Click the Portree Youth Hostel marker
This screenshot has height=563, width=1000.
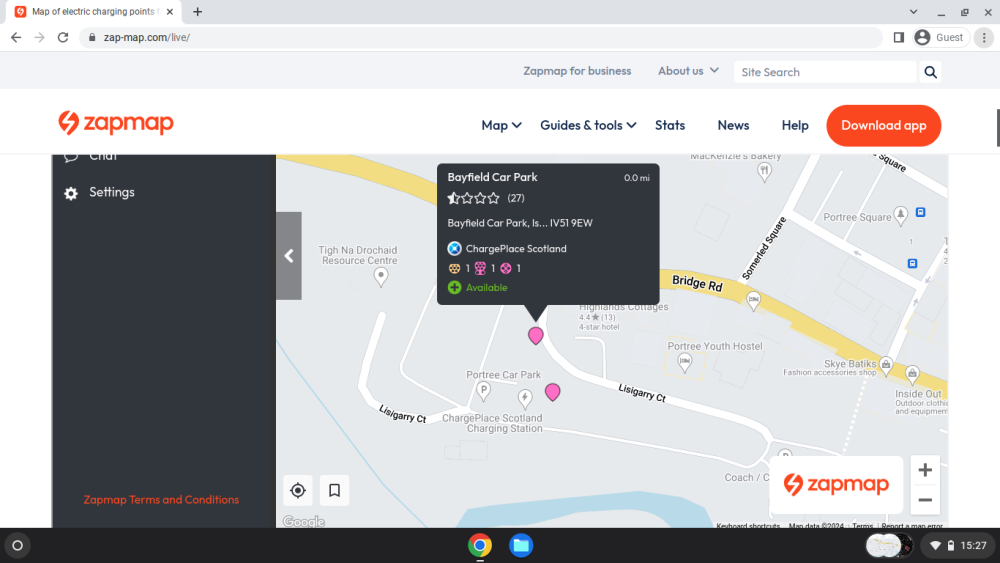point(684,363)
